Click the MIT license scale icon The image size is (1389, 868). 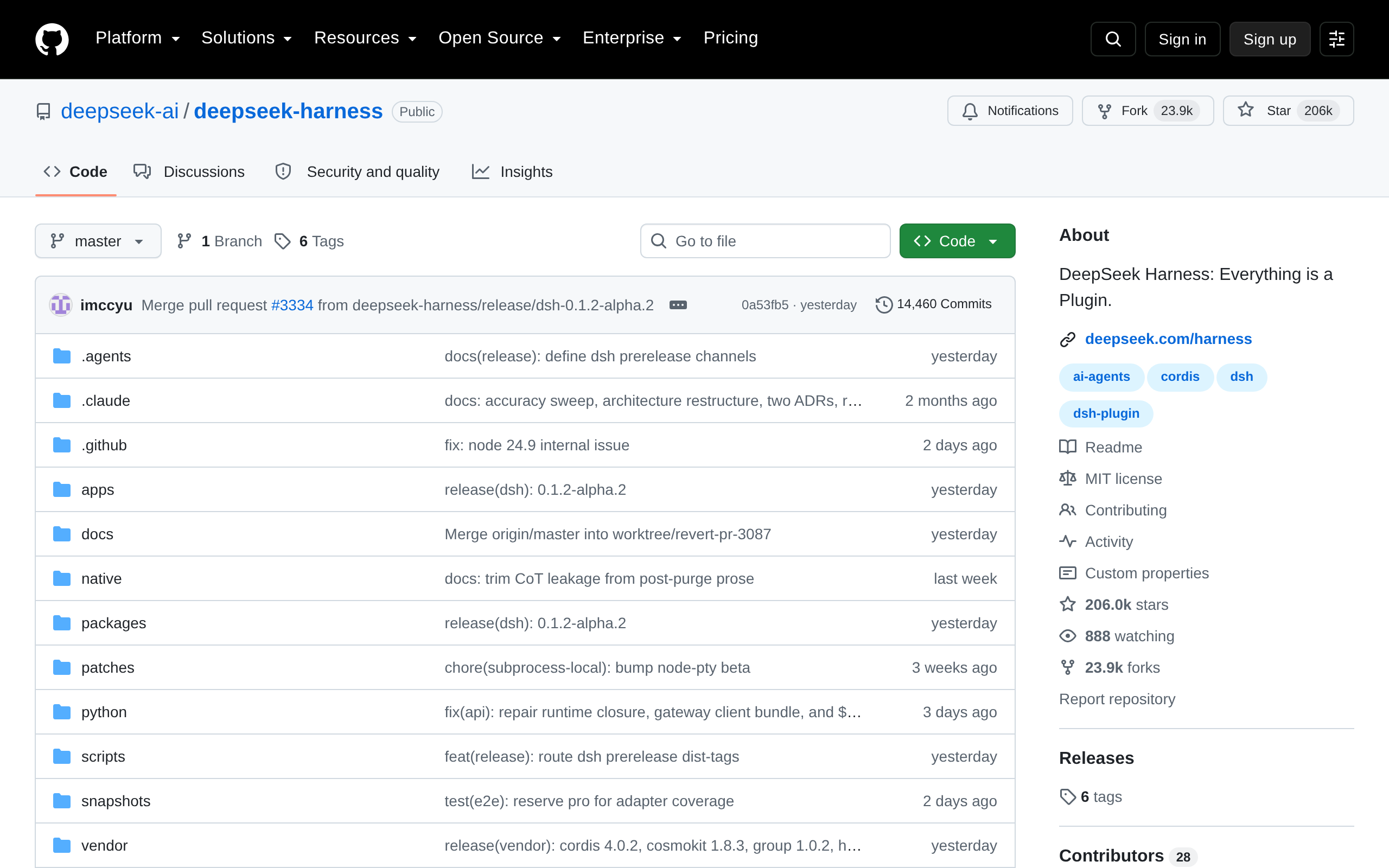[1068, 478]
